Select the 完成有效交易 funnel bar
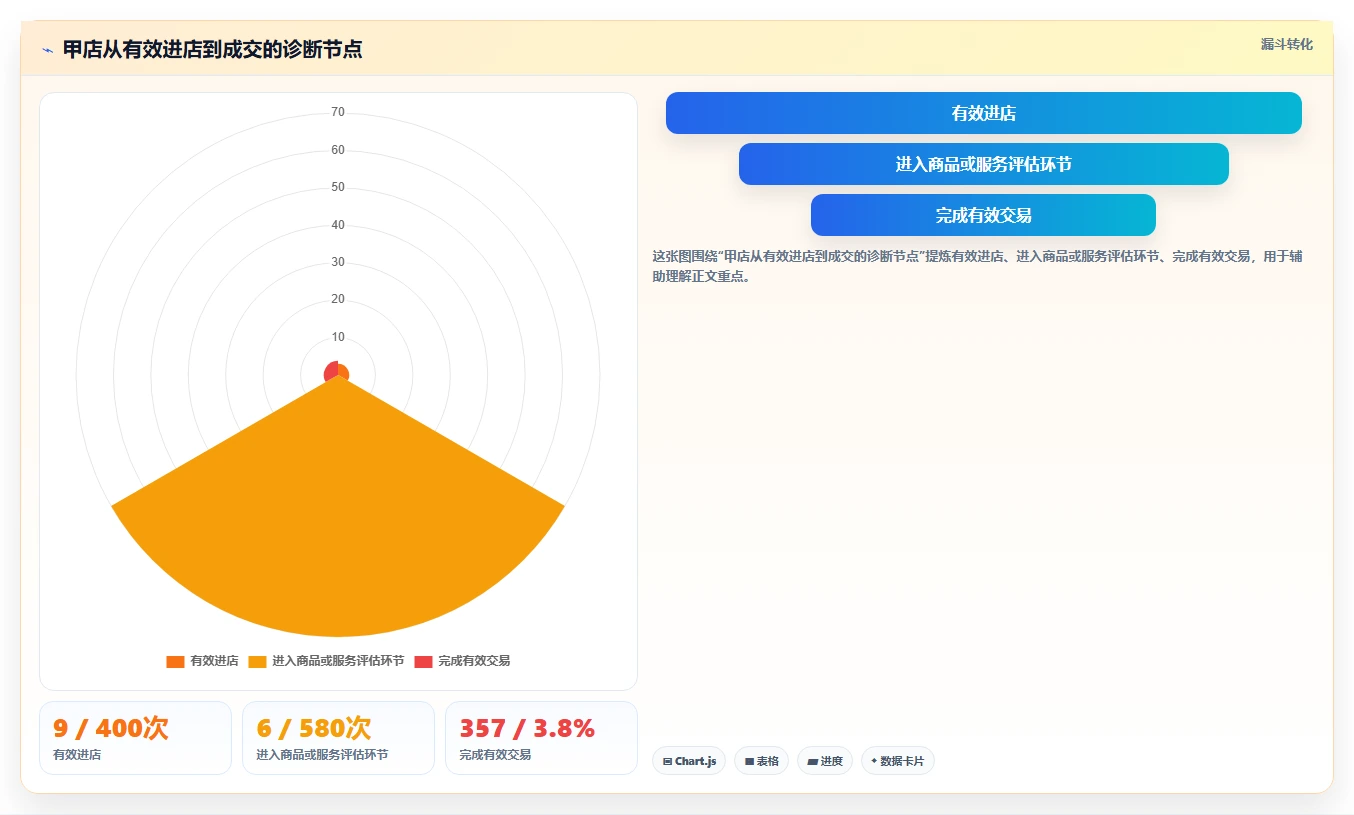Image resolution: width=1354 pixels, height=815 pixels. (984, 215)
